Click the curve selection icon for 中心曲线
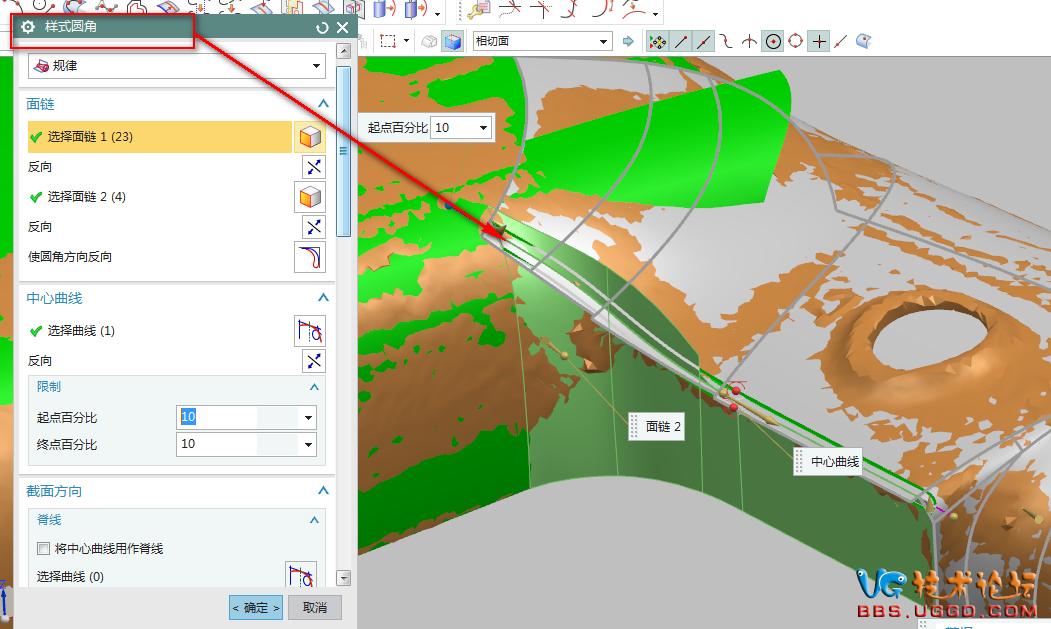 (310, 331)
